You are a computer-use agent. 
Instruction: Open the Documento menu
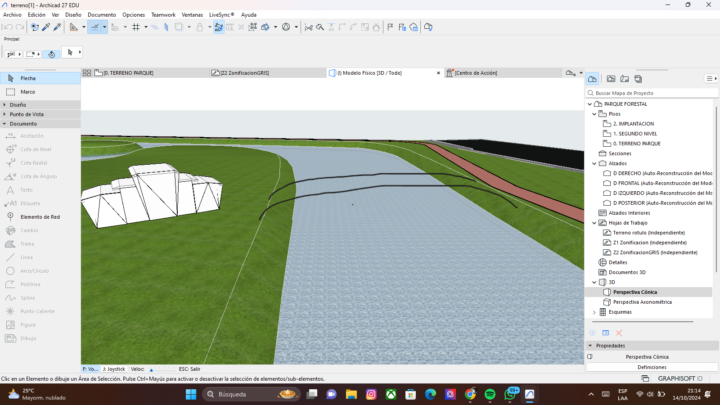pyautogui.click(x=101, y=15)
